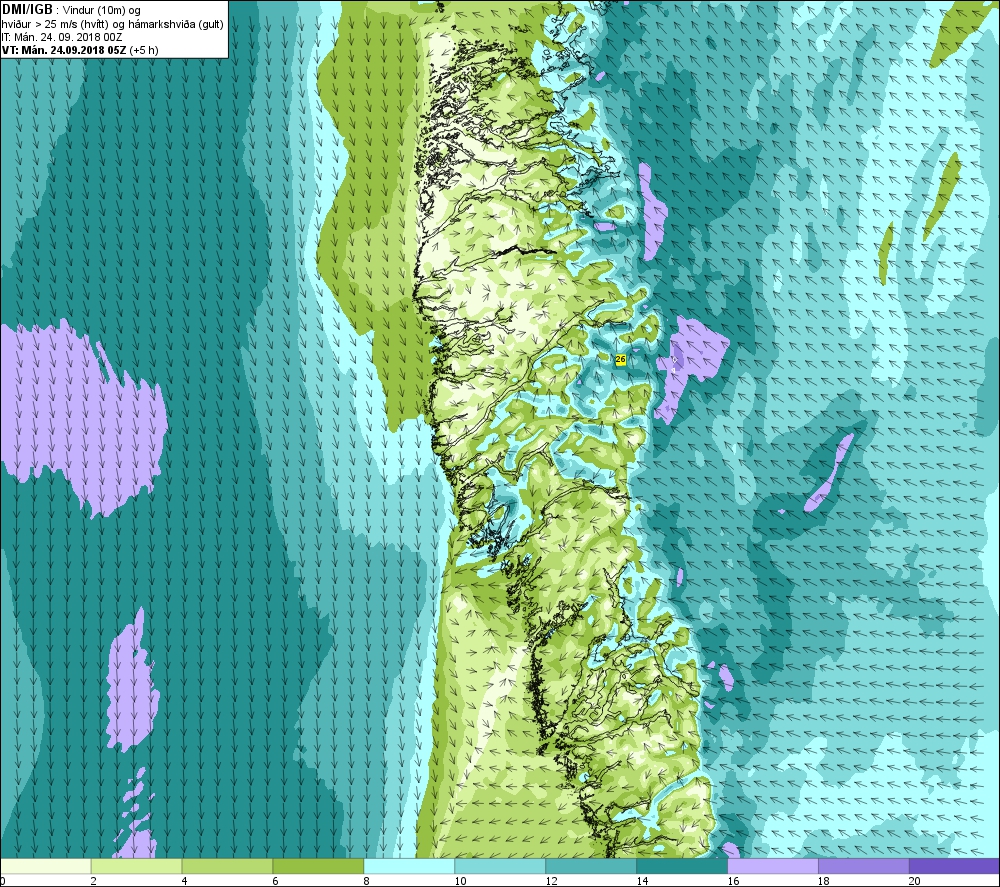The image size is (1000, 887).
Task: Click the scale value 2
Action: click(93, 881)
